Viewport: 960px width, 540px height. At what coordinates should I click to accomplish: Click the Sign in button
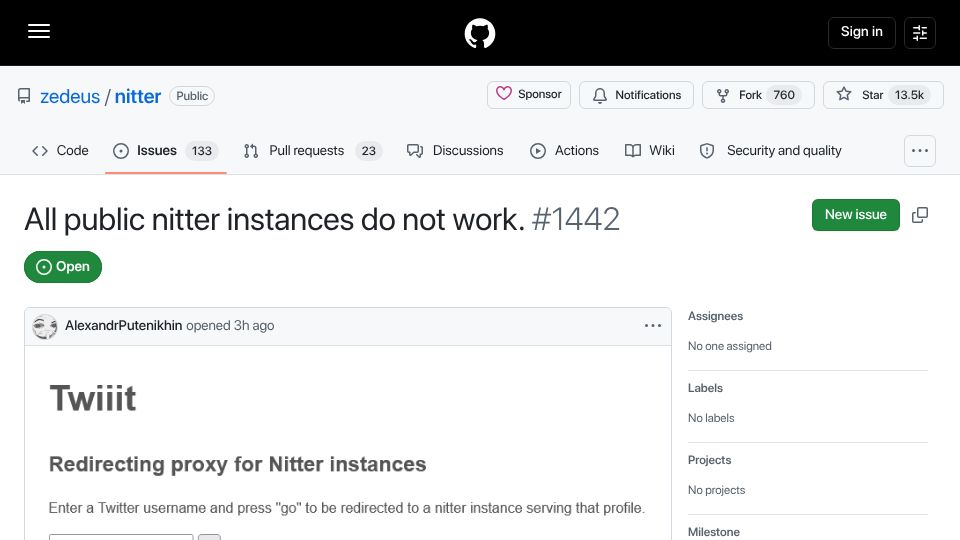(x=861, y=32)
